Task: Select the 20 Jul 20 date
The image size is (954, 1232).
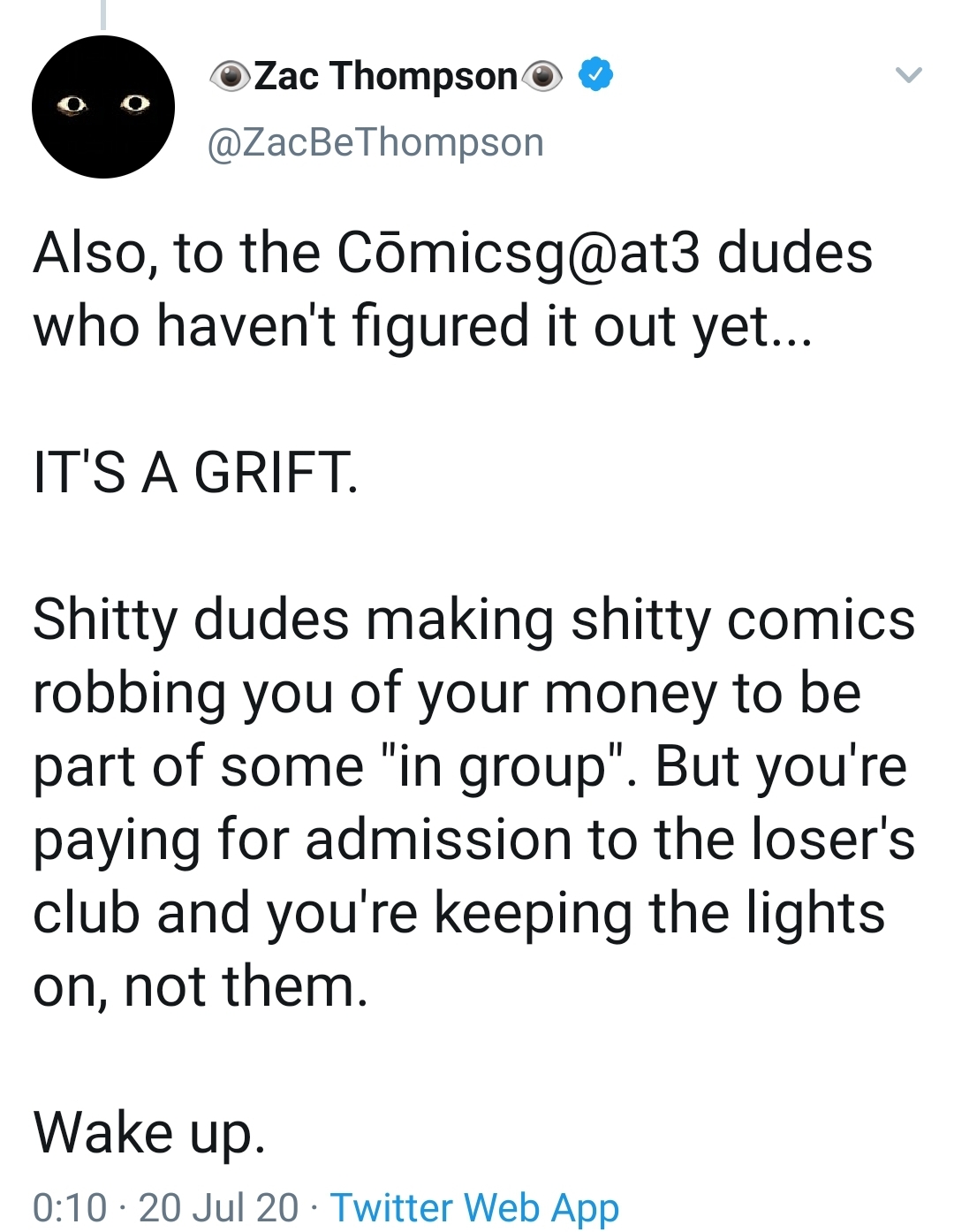Action: (x=218, y=1207)
